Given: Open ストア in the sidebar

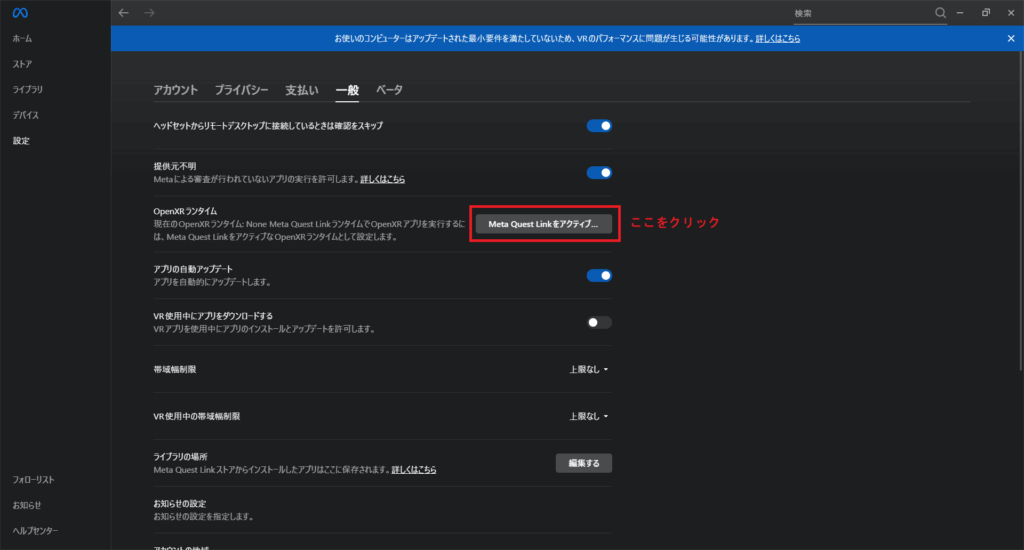Looking at the screenshot, I should (22, 64).
